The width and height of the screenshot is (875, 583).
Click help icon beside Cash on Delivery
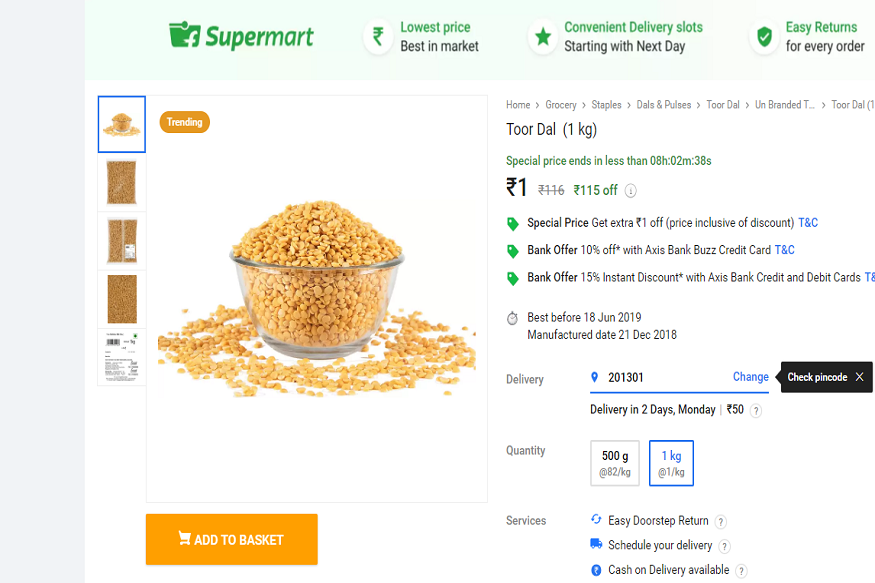tap(741, 571)
